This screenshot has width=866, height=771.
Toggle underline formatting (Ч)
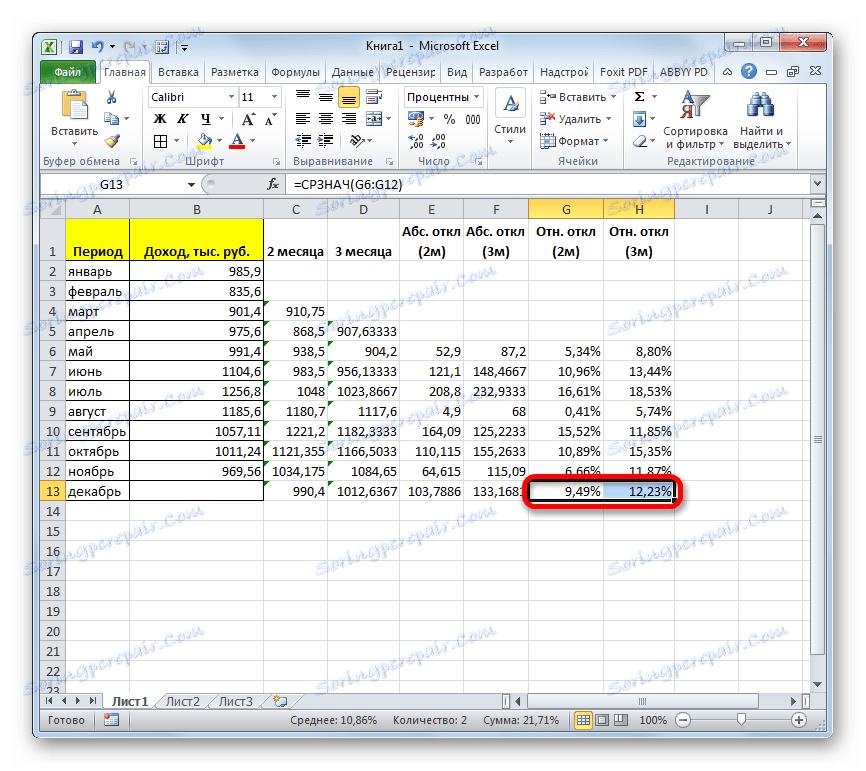204,119
